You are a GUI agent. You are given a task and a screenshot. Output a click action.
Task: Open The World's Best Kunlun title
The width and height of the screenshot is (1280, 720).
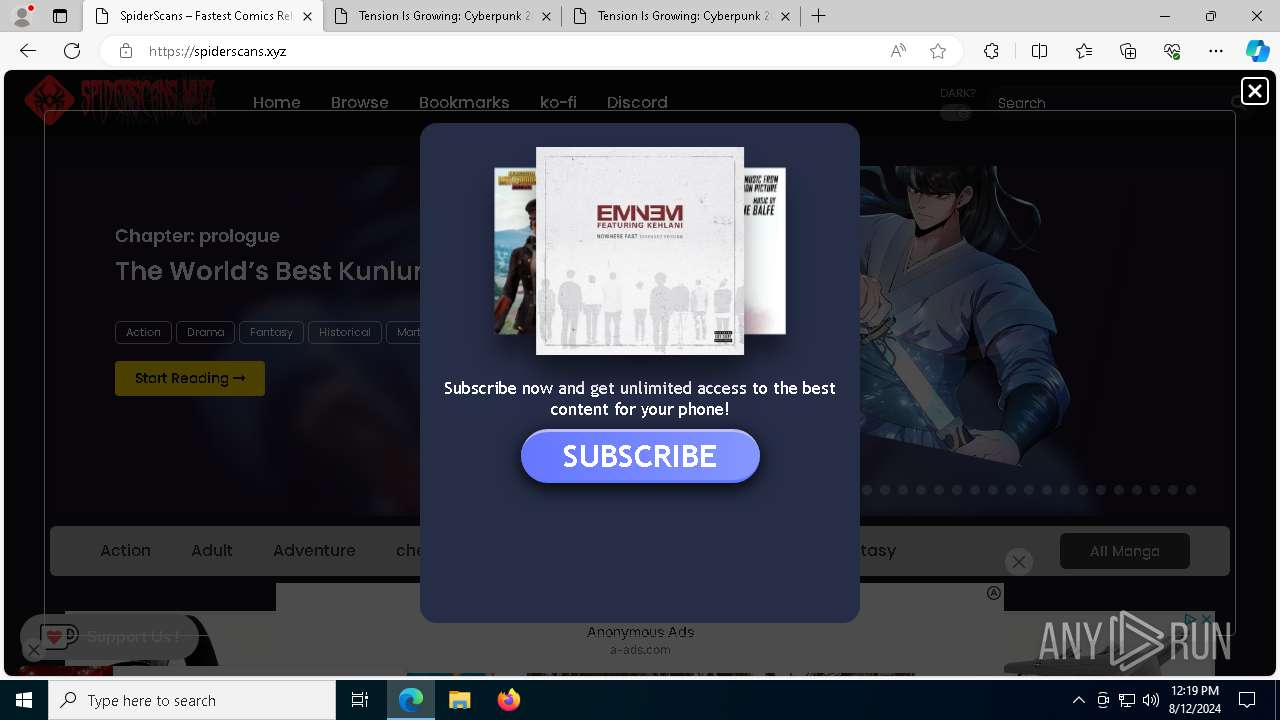[267, 271]
